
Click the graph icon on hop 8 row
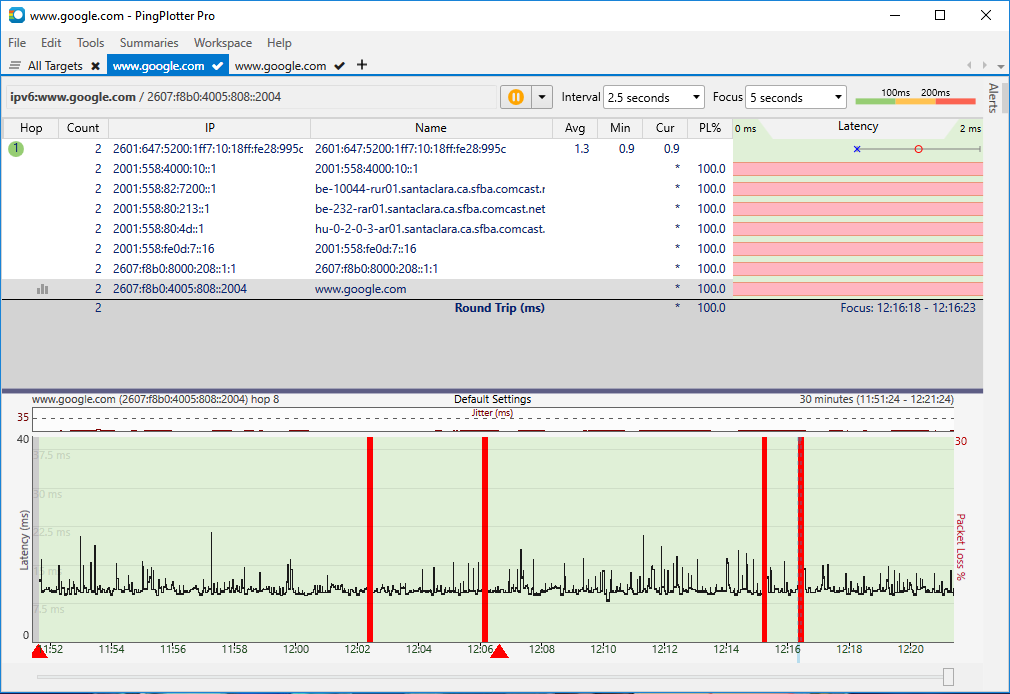pos(42,289)
